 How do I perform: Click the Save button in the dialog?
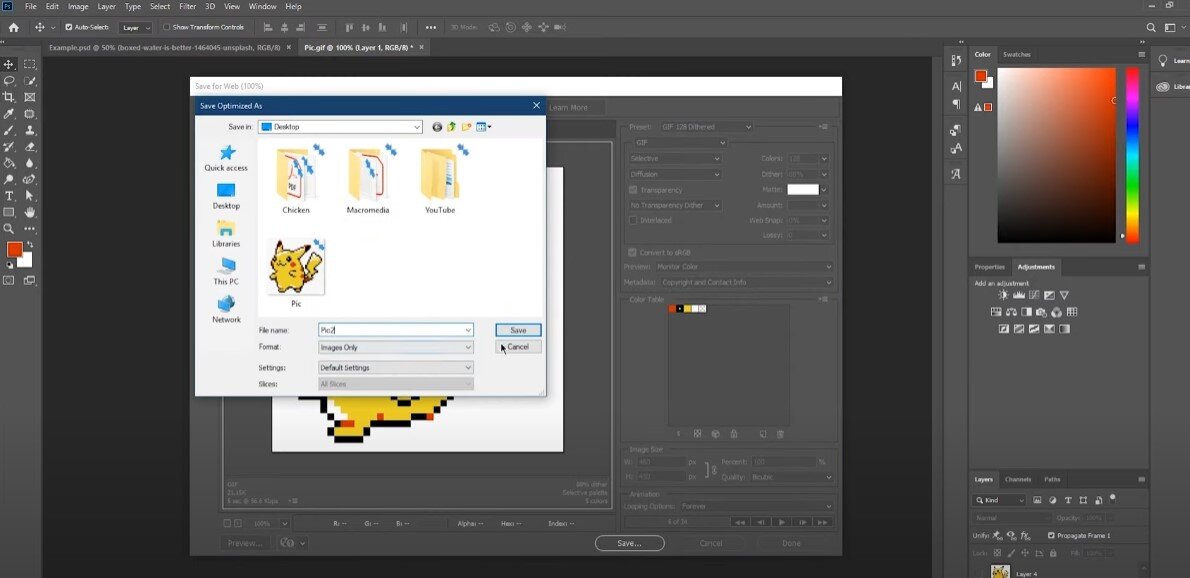[518, 330]
